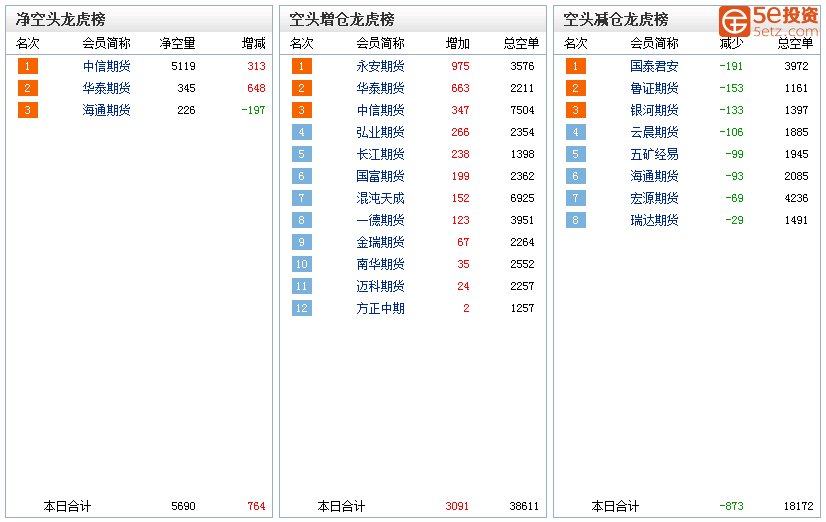Click the 5e投资 logo

tap(769, 22)
